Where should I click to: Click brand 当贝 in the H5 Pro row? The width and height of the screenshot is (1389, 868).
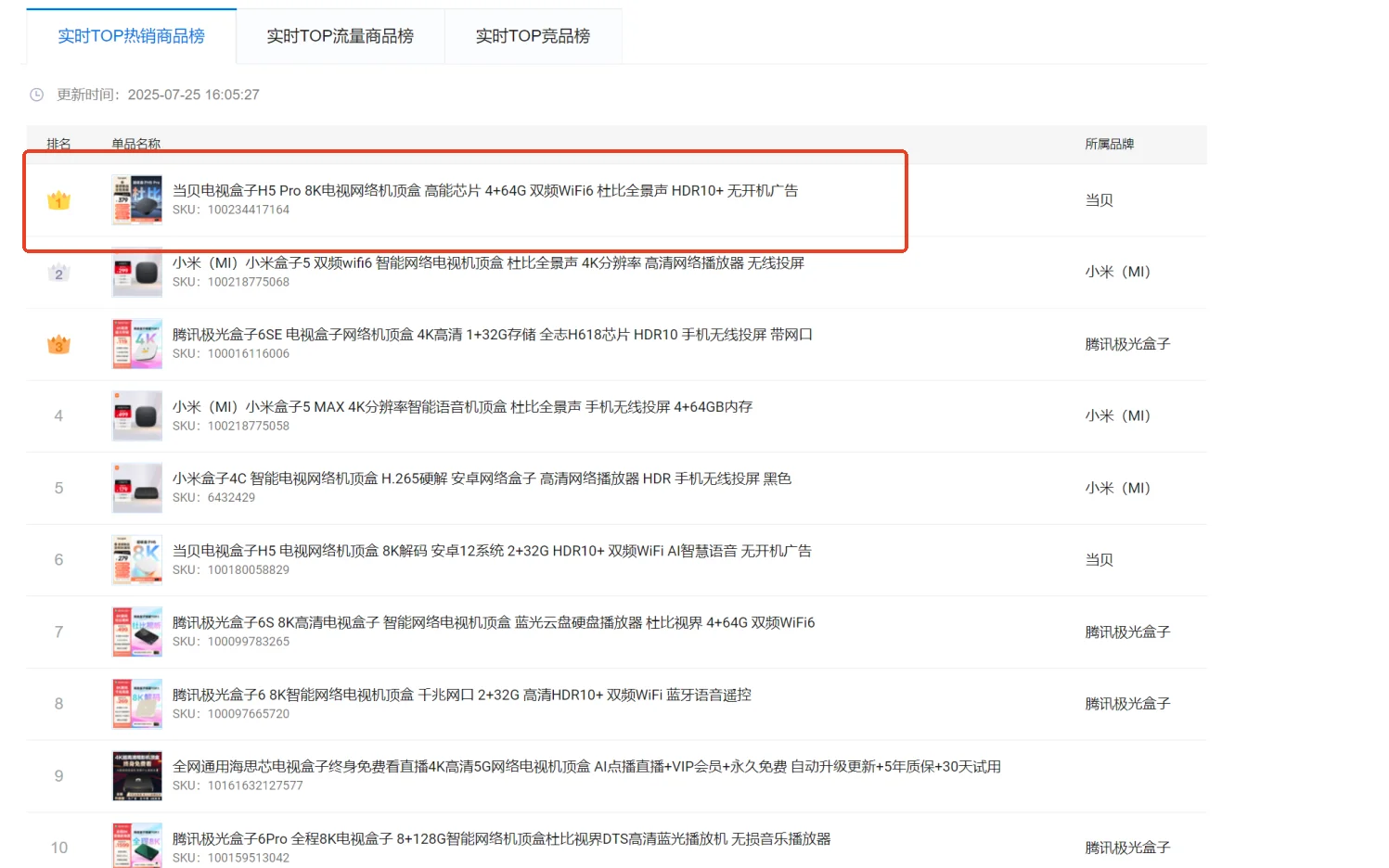pyautogui.click(x=1100, y=200)
